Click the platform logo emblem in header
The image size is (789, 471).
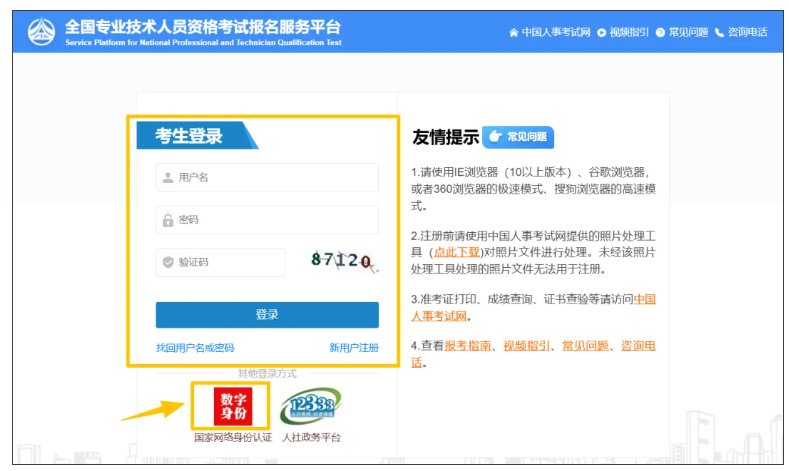[x=44, y=32]
